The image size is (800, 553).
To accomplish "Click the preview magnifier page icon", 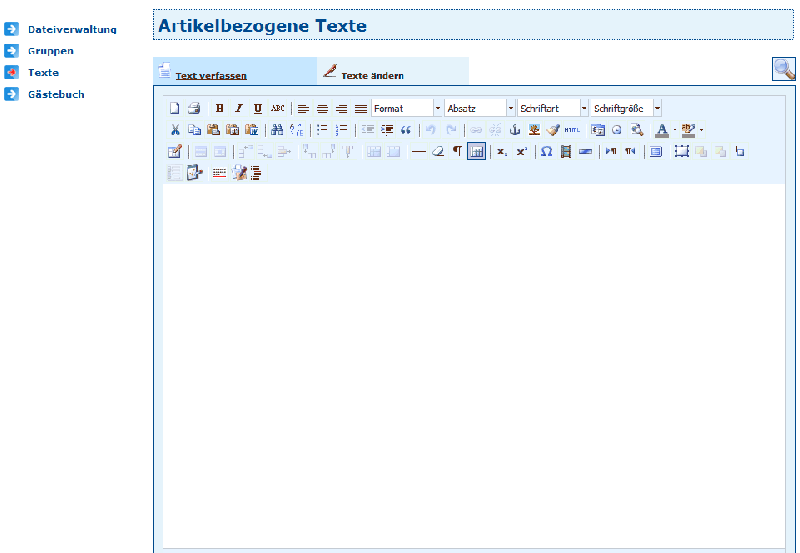I will (636, 130).
